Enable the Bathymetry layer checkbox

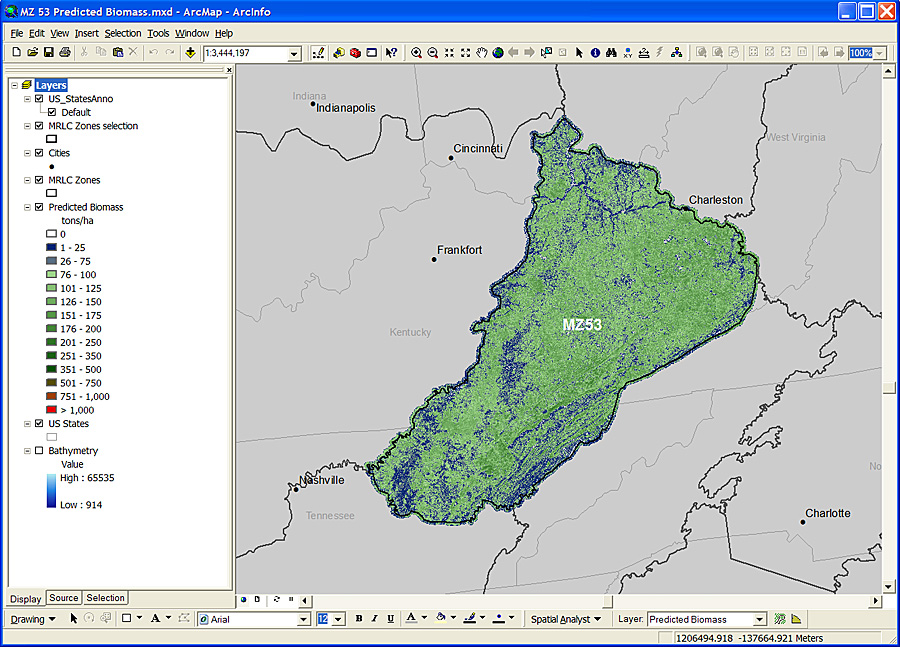pos(39,451)
